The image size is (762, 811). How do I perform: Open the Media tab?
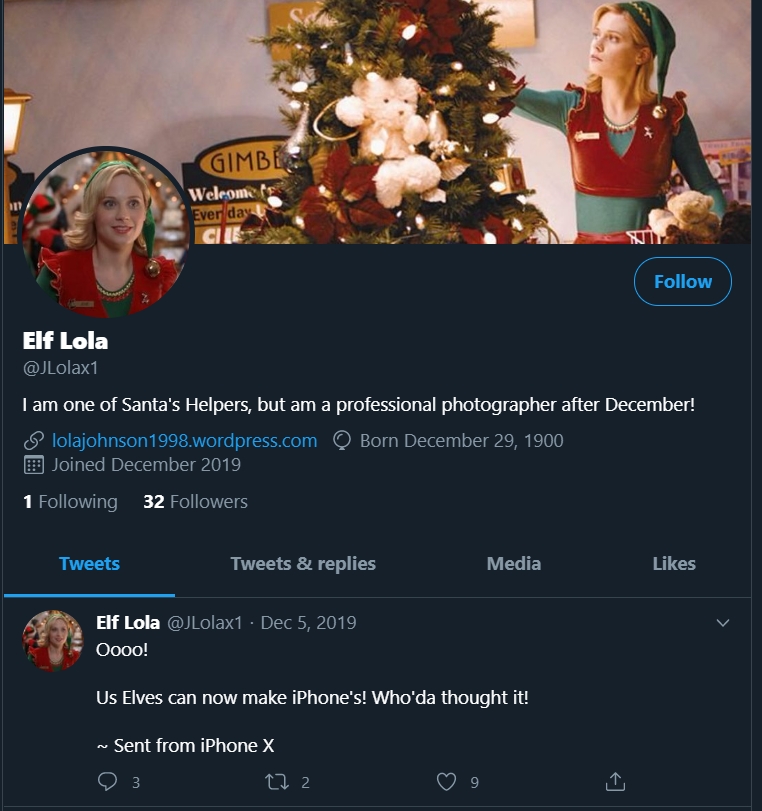pos(514,564)
